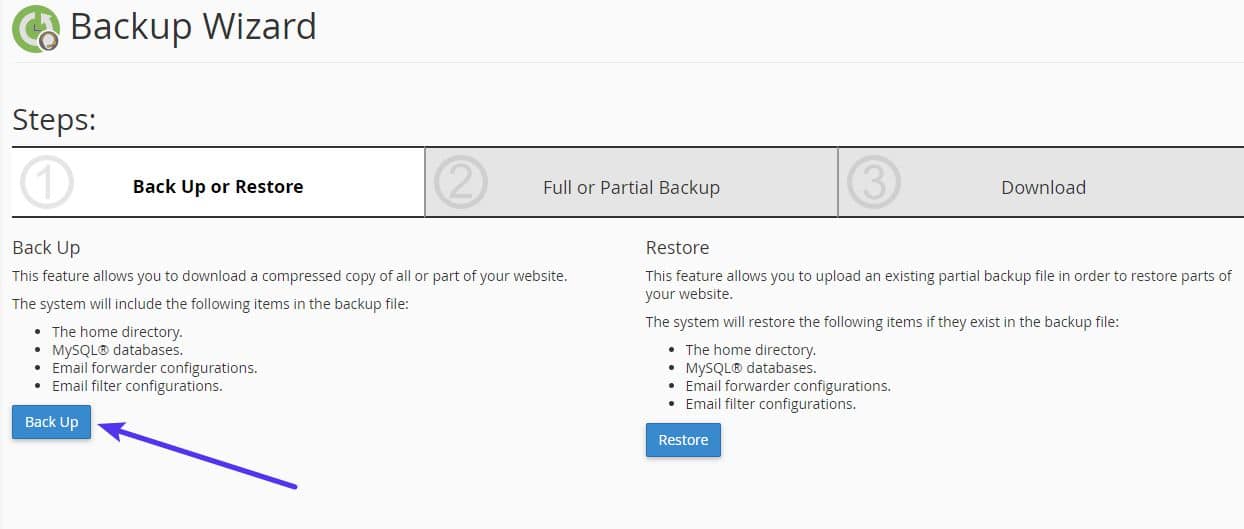The height and width of the screenshot is (529, 1244).
Task: Click the purple arrow pointing at Back Up
Action: (x=200, y=455)
